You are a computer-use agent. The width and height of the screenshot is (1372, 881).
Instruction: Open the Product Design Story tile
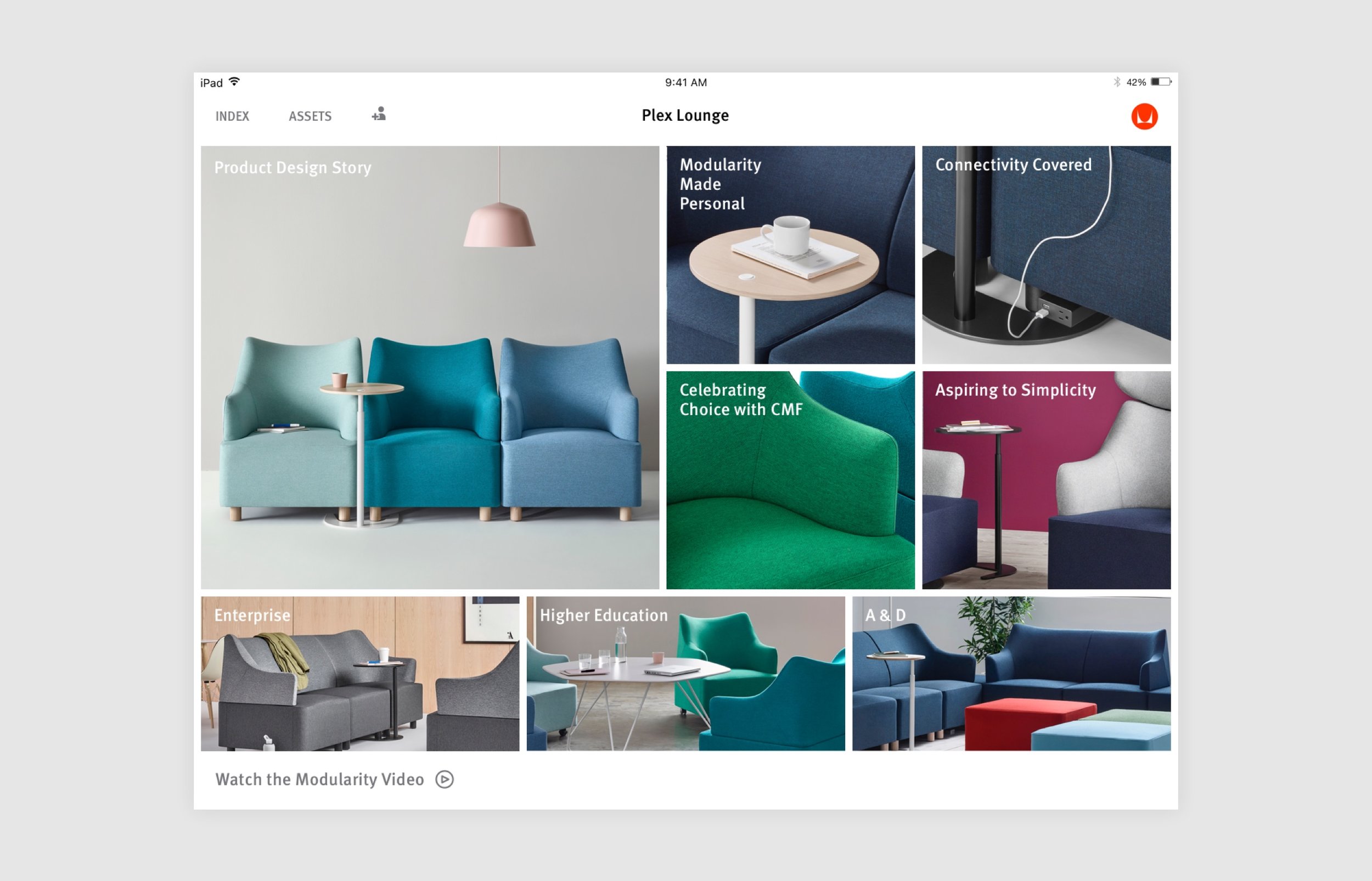click(430, 368)
